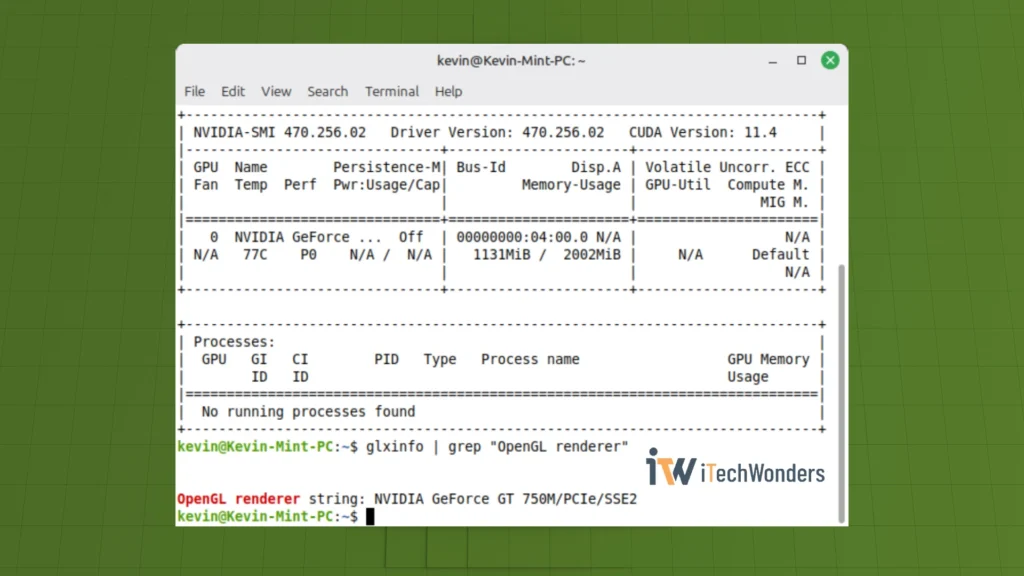This screenshot has width=1024, height=576.
Task: Open the File menu
Action: pos(194,91)
